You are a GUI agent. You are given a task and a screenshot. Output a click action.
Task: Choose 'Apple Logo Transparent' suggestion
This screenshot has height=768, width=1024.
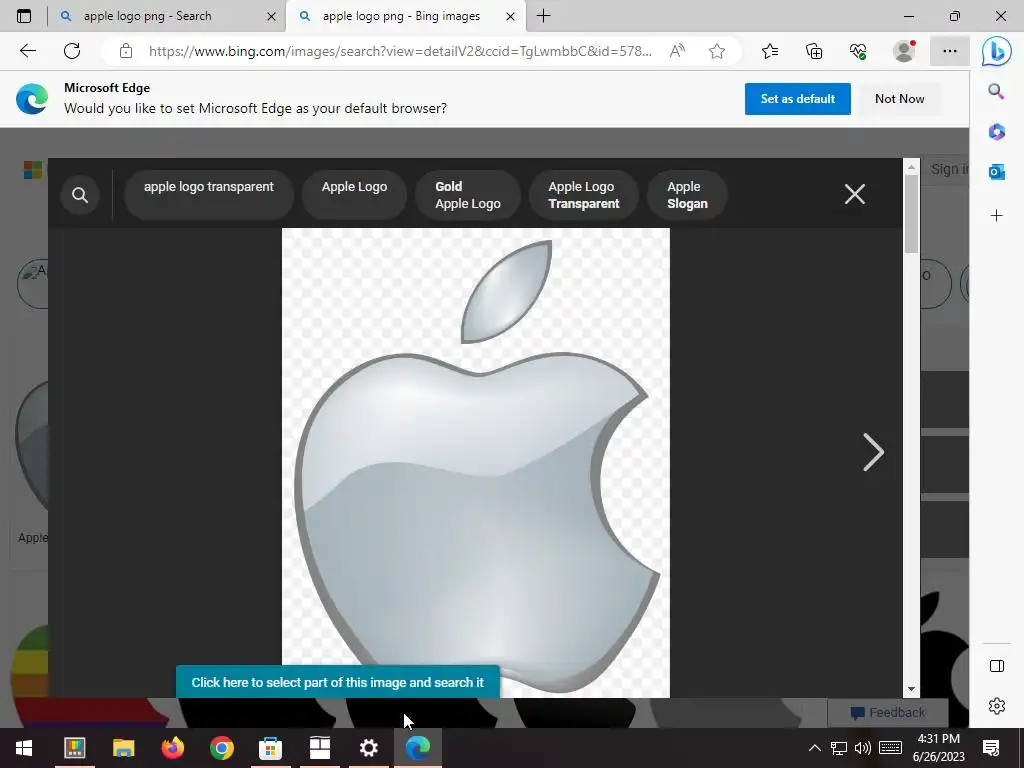tap(584, 195)
